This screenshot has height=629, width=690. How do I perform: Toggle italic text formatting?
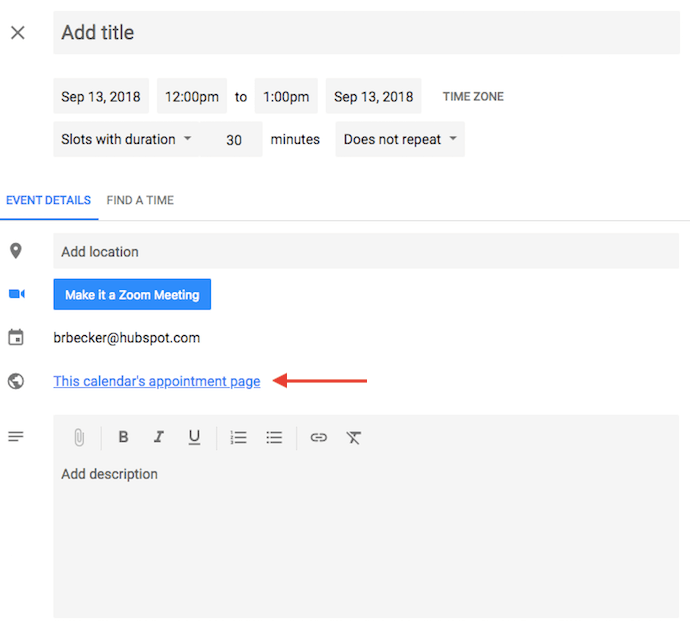(158, 437)
